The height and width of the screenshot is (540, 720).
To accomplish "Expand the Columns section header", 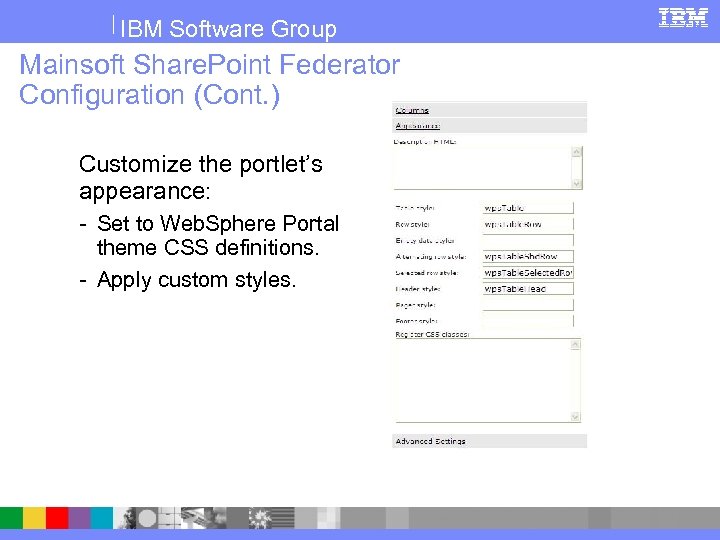I will pos(489,110).
